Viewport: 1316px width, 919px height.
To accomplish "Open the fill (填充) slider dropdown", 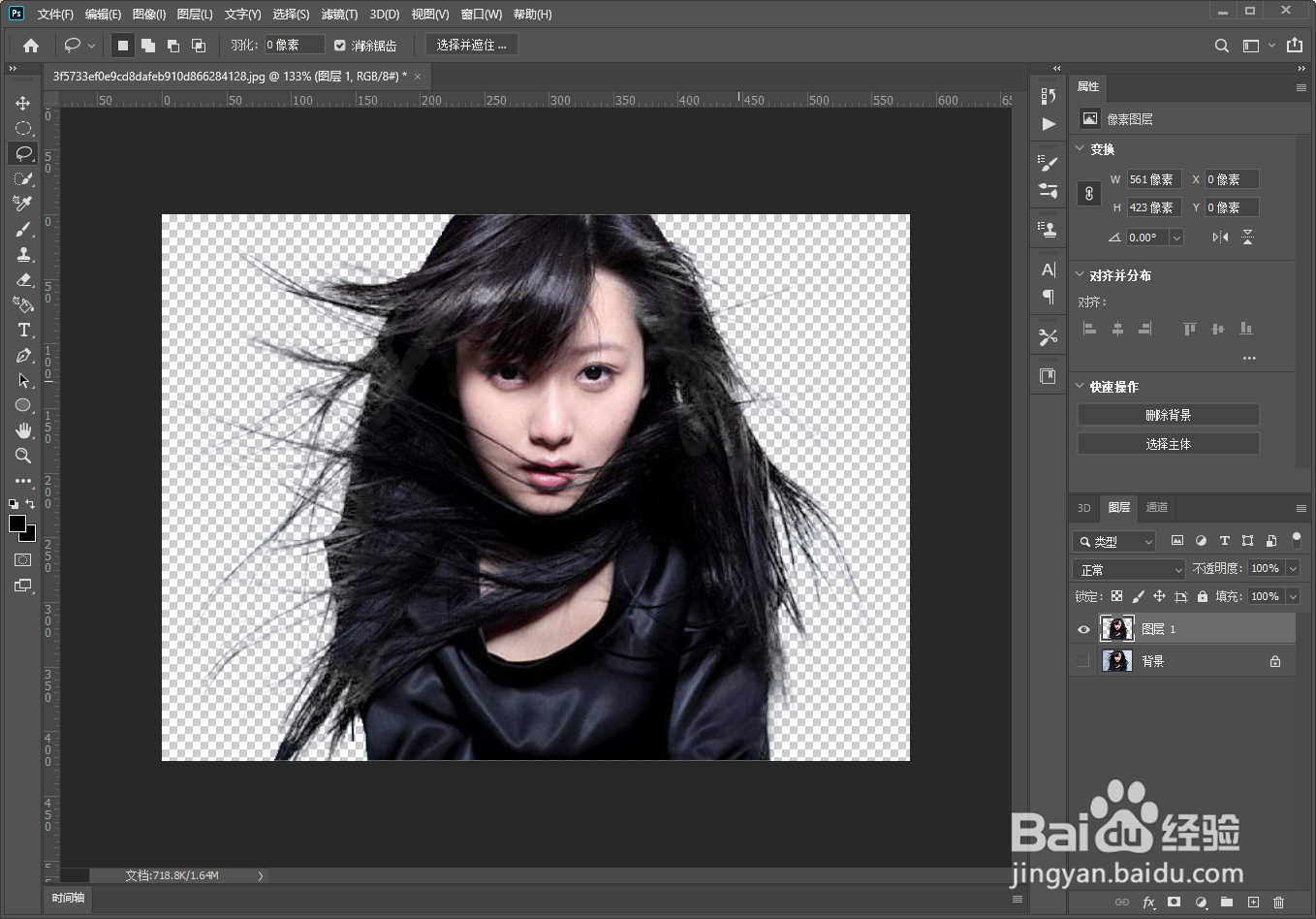I will (x=1293, y=597).
